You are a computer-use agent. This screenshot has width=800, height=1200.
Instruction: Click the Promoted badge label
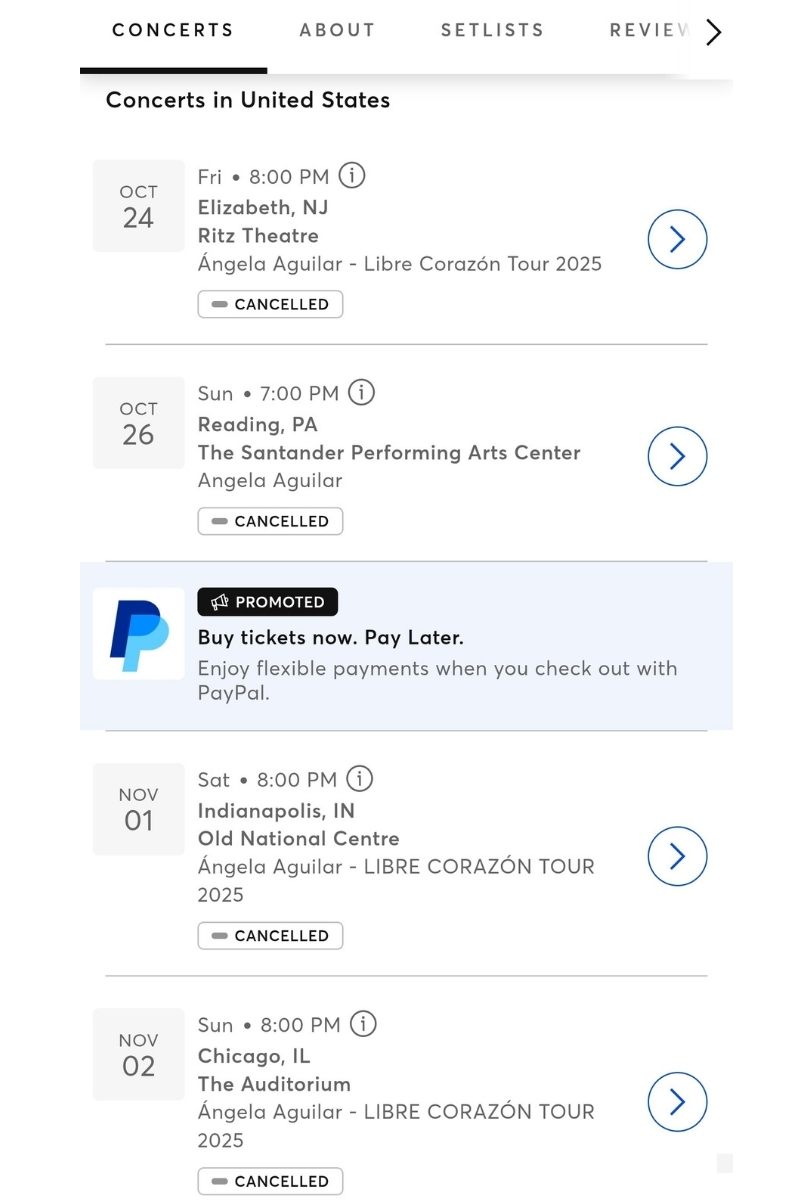click(268, 602)
